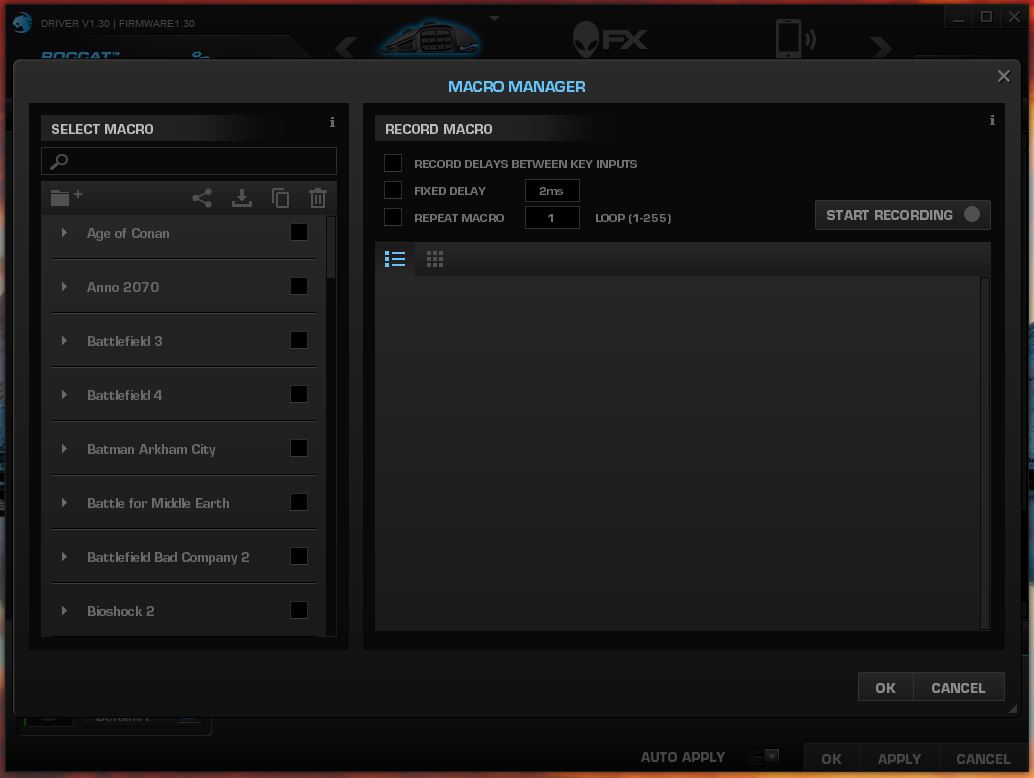Screen dimensions: 1034x778
Task: Confirm with the OK button
Action: 884,687
